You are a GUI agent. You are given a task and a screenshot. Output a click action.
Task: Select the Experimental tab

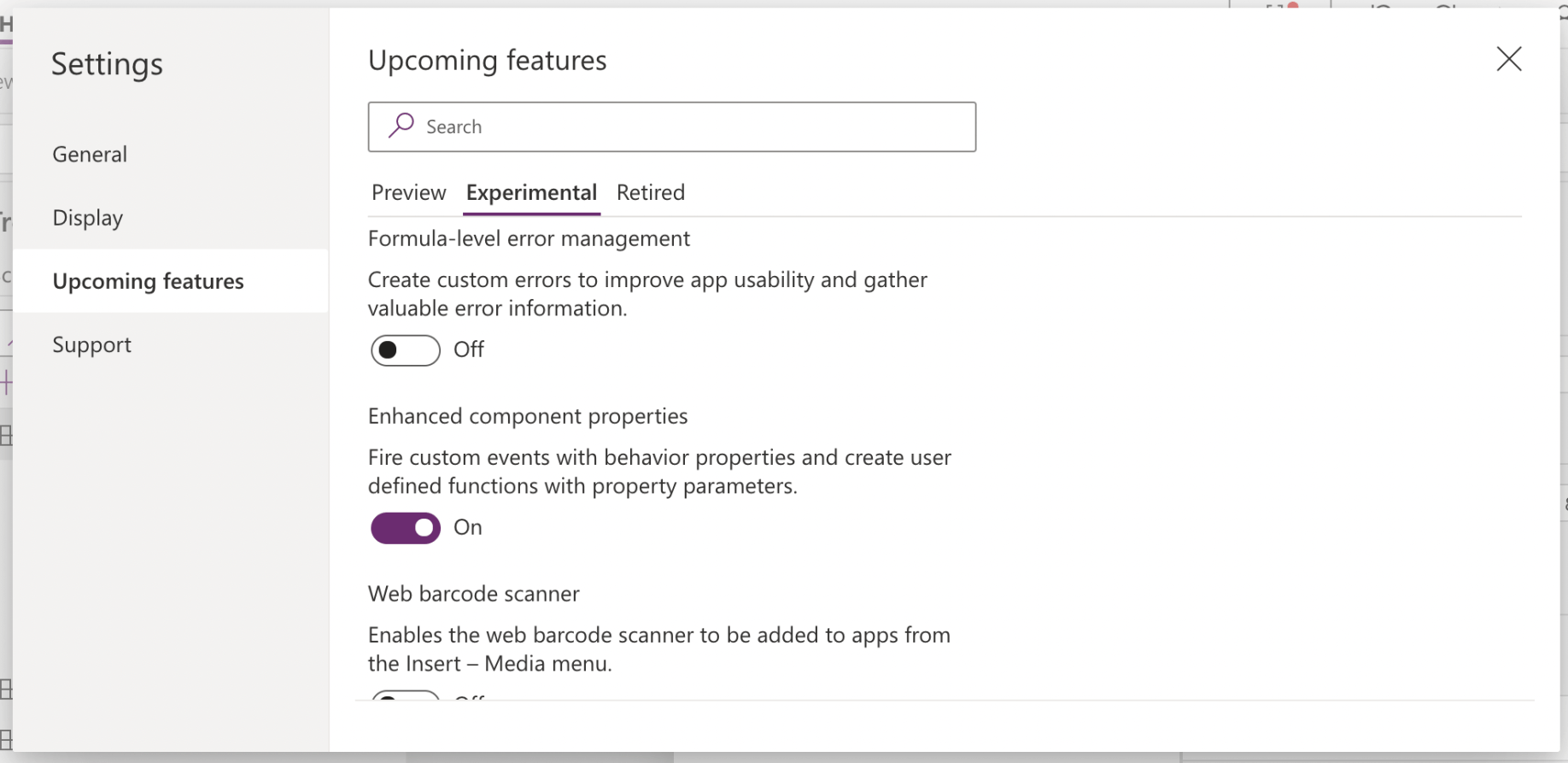click(x=531, y=192)
